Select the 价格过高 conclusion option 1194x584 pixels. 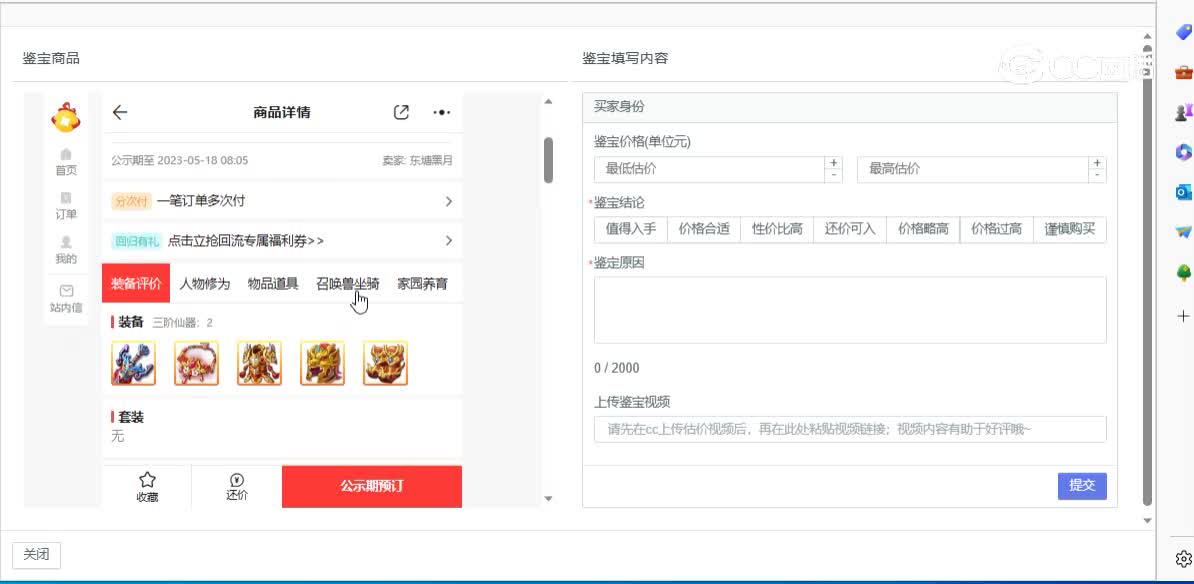995,229
